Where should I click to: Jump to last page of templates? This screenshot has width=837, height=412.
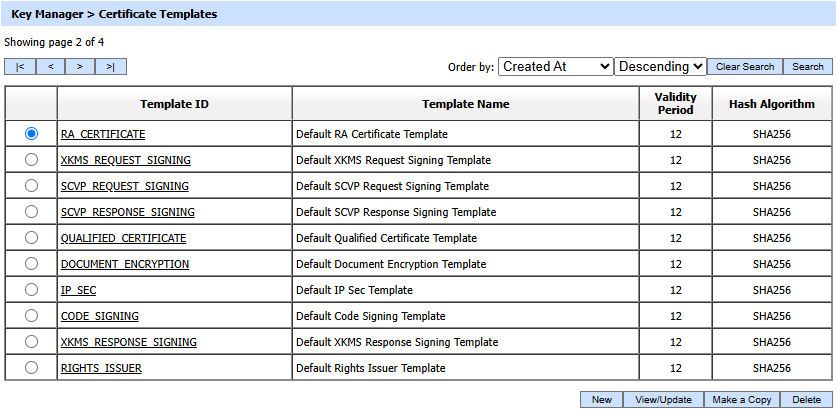(x=111, y=67)
